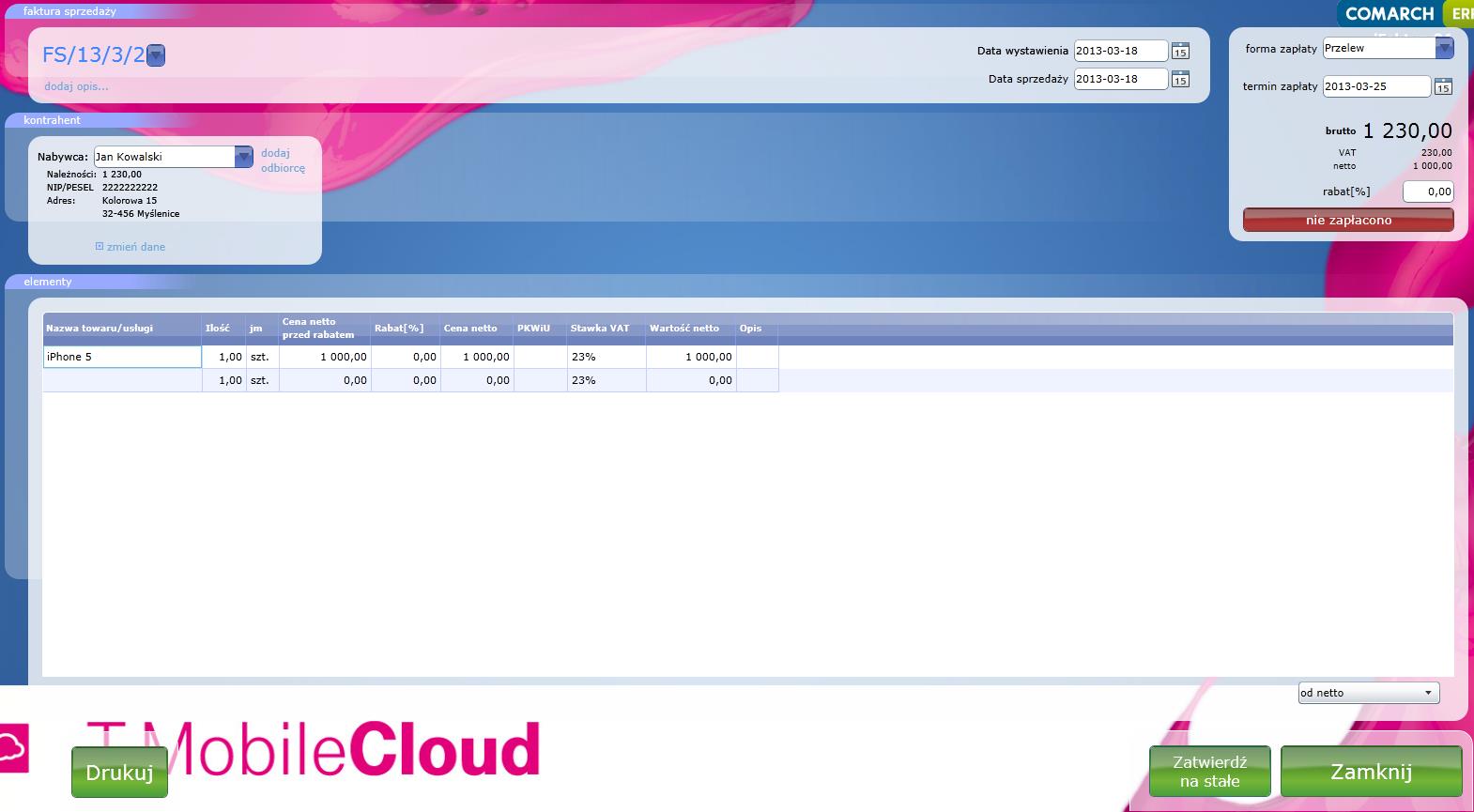Click the Drukuj button

tap(119, 772)
